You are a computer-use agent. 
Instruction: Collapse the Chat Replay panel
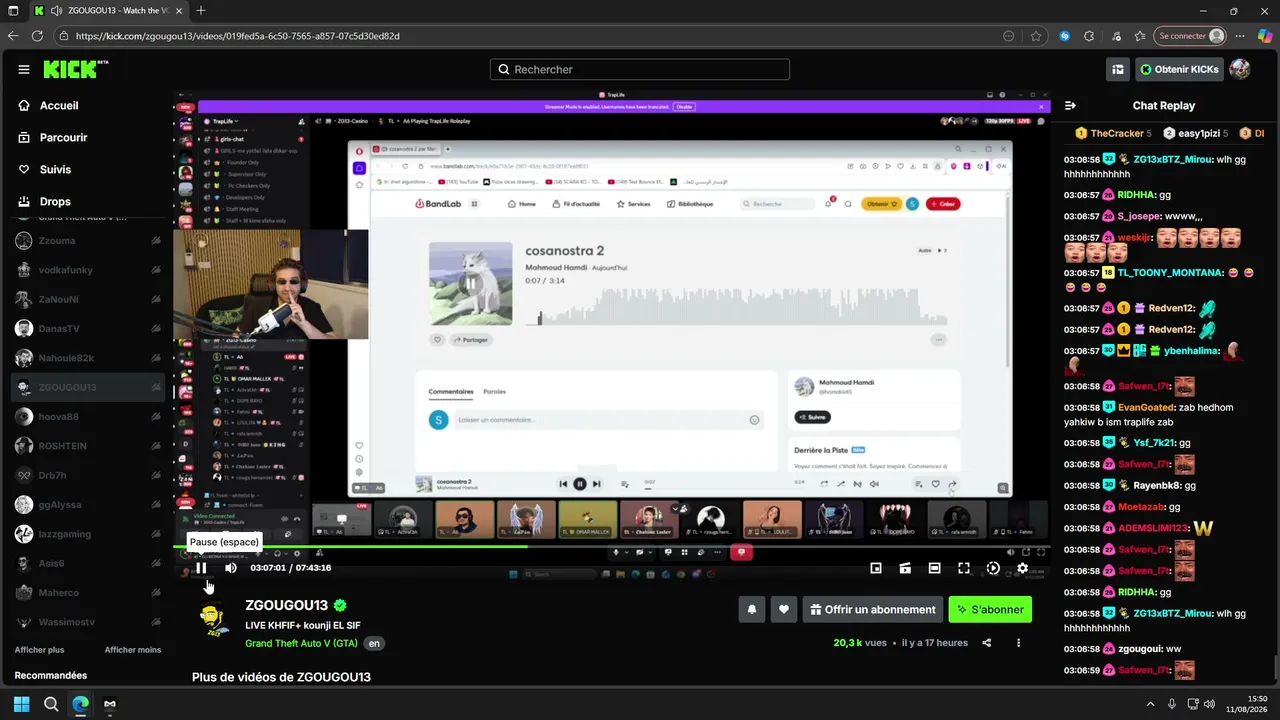click(x=1070, y=105)
